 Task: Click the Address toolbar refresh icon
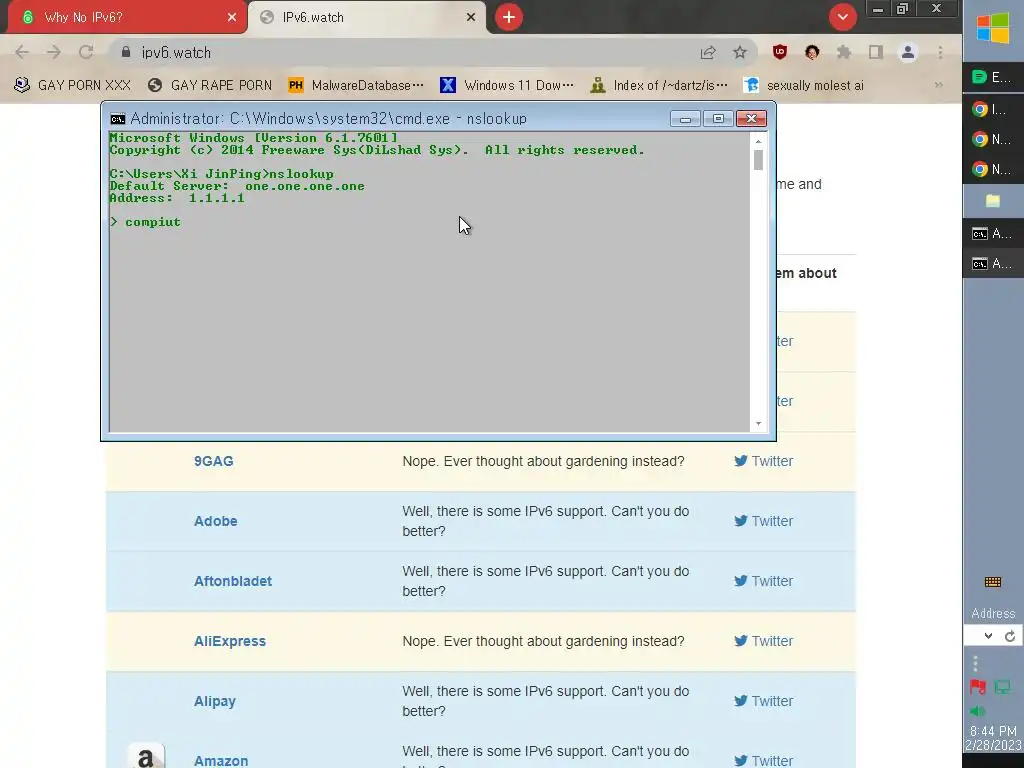(x=1010, y=636)
